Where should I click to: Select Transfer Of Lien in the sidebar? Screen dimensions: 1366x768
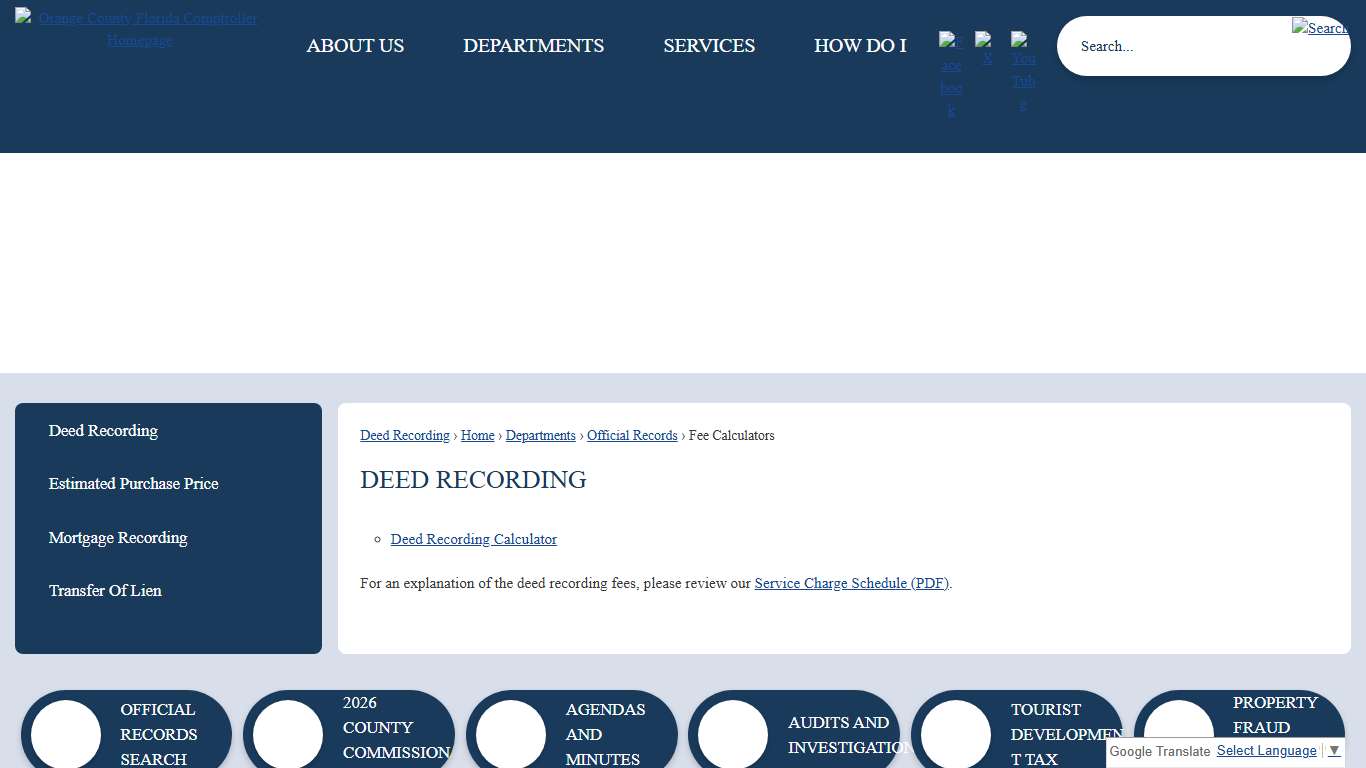click(105, 590)
